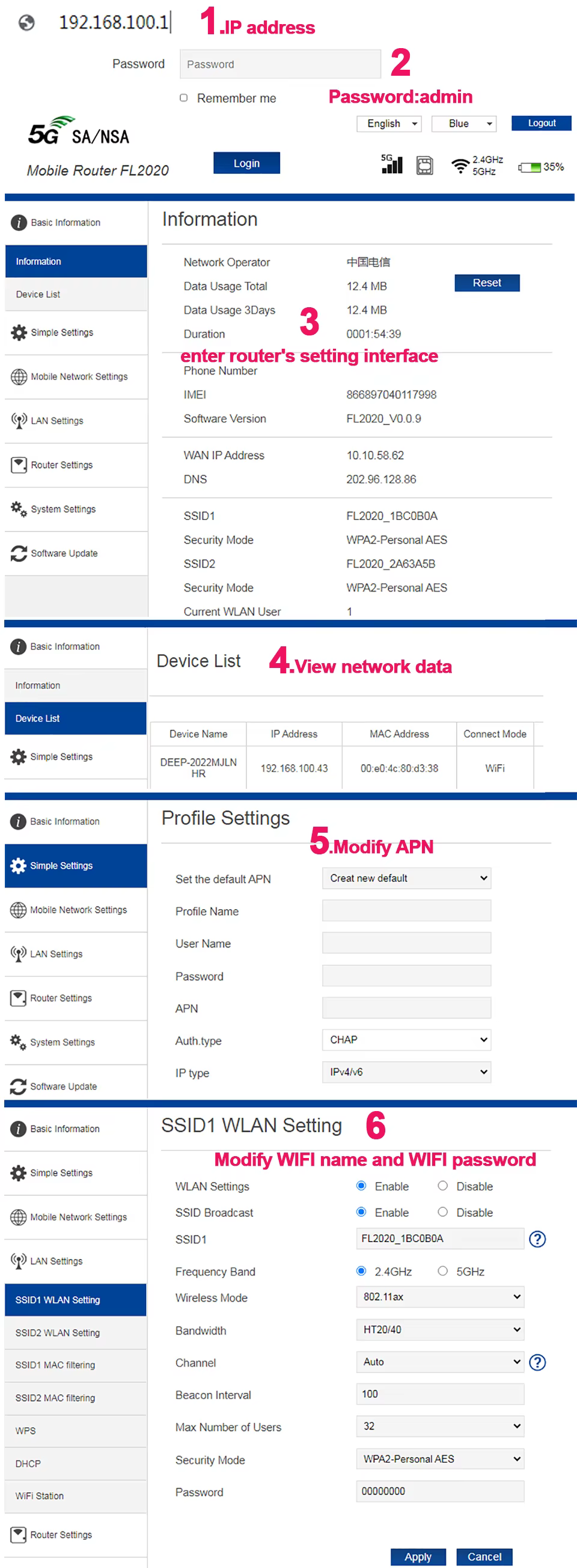Click the Software Update refresh icon

click(19, 553)
